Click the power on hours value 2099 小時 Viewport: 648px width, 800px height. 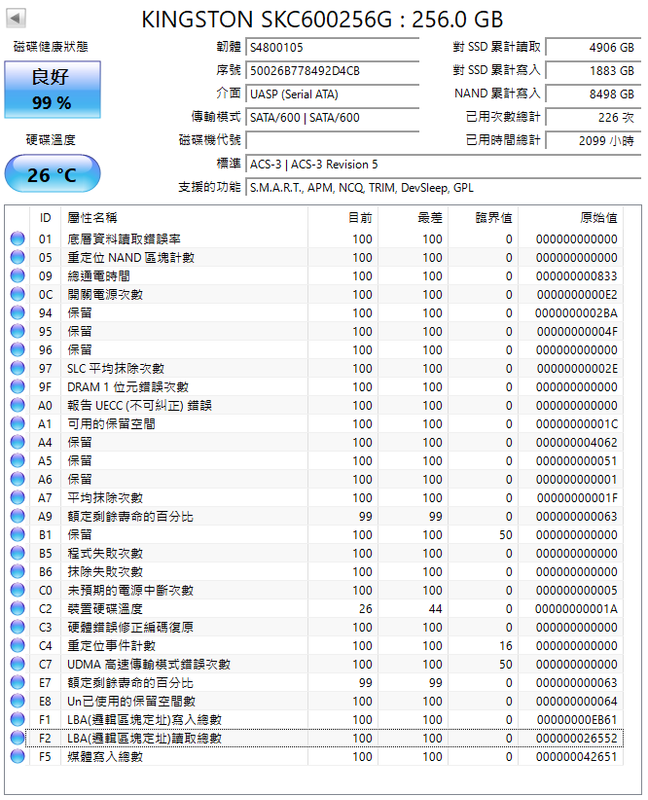[593, 141]
